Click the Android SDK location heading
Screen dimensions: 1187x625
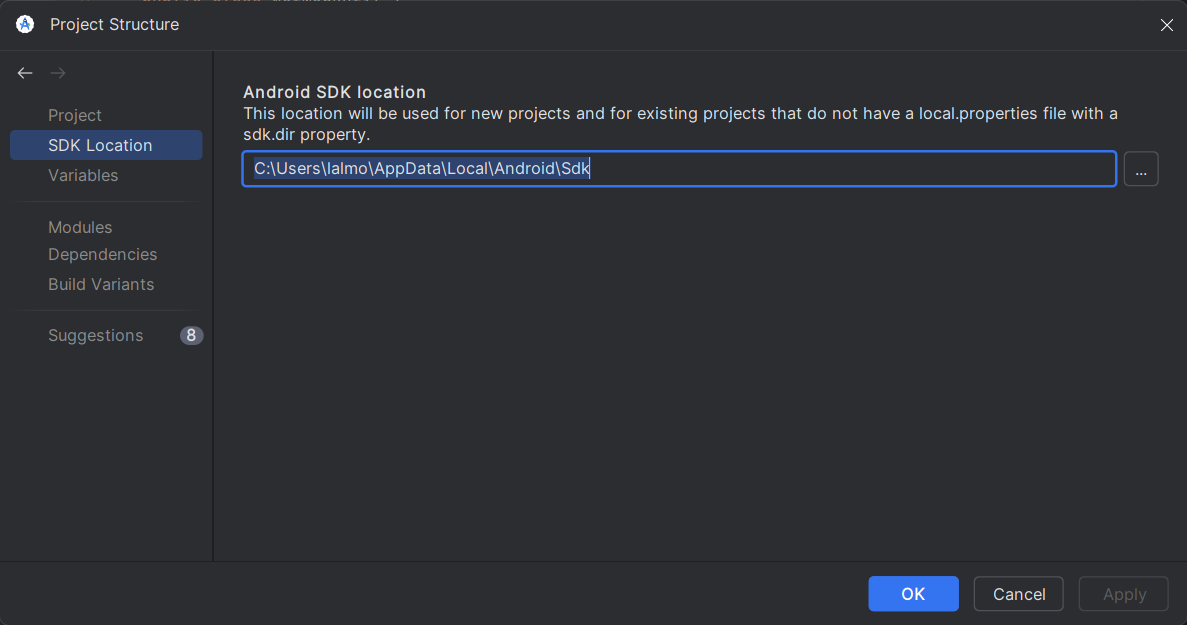[335, 92]
